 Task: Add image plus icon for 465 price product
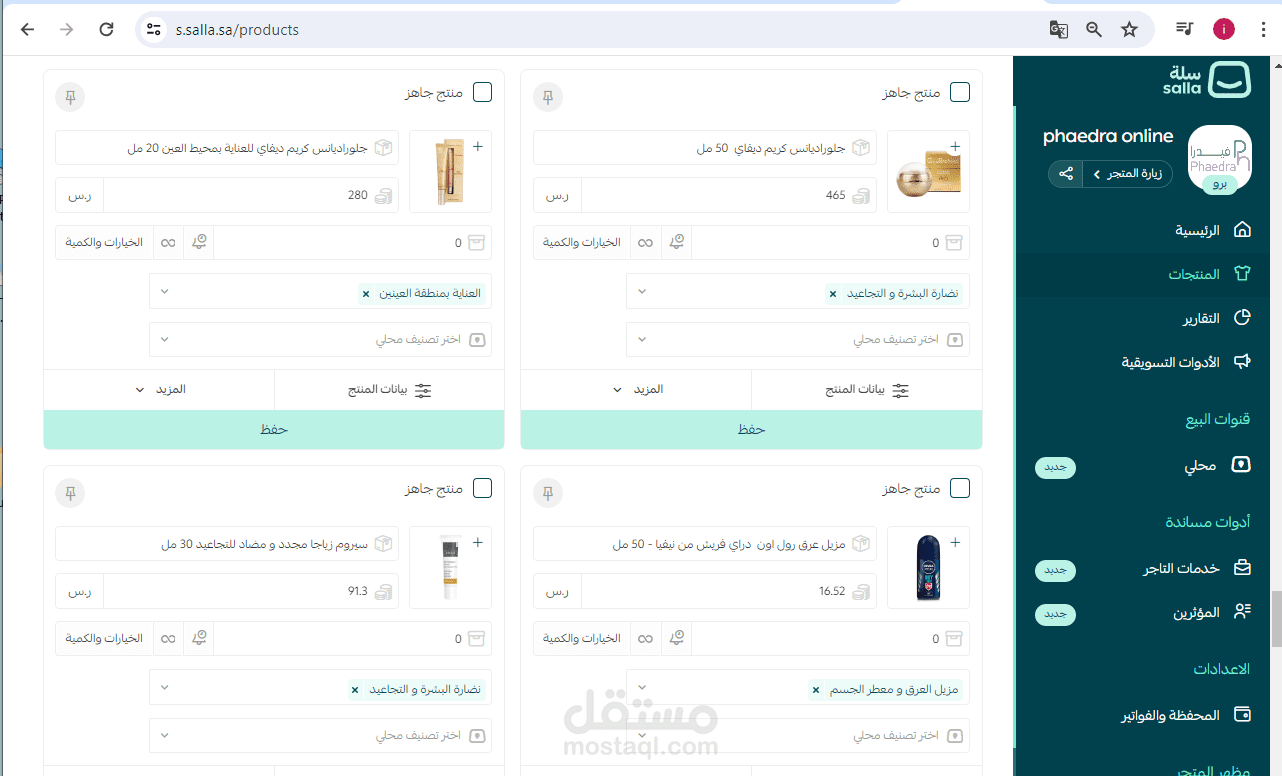click(955, 146)
